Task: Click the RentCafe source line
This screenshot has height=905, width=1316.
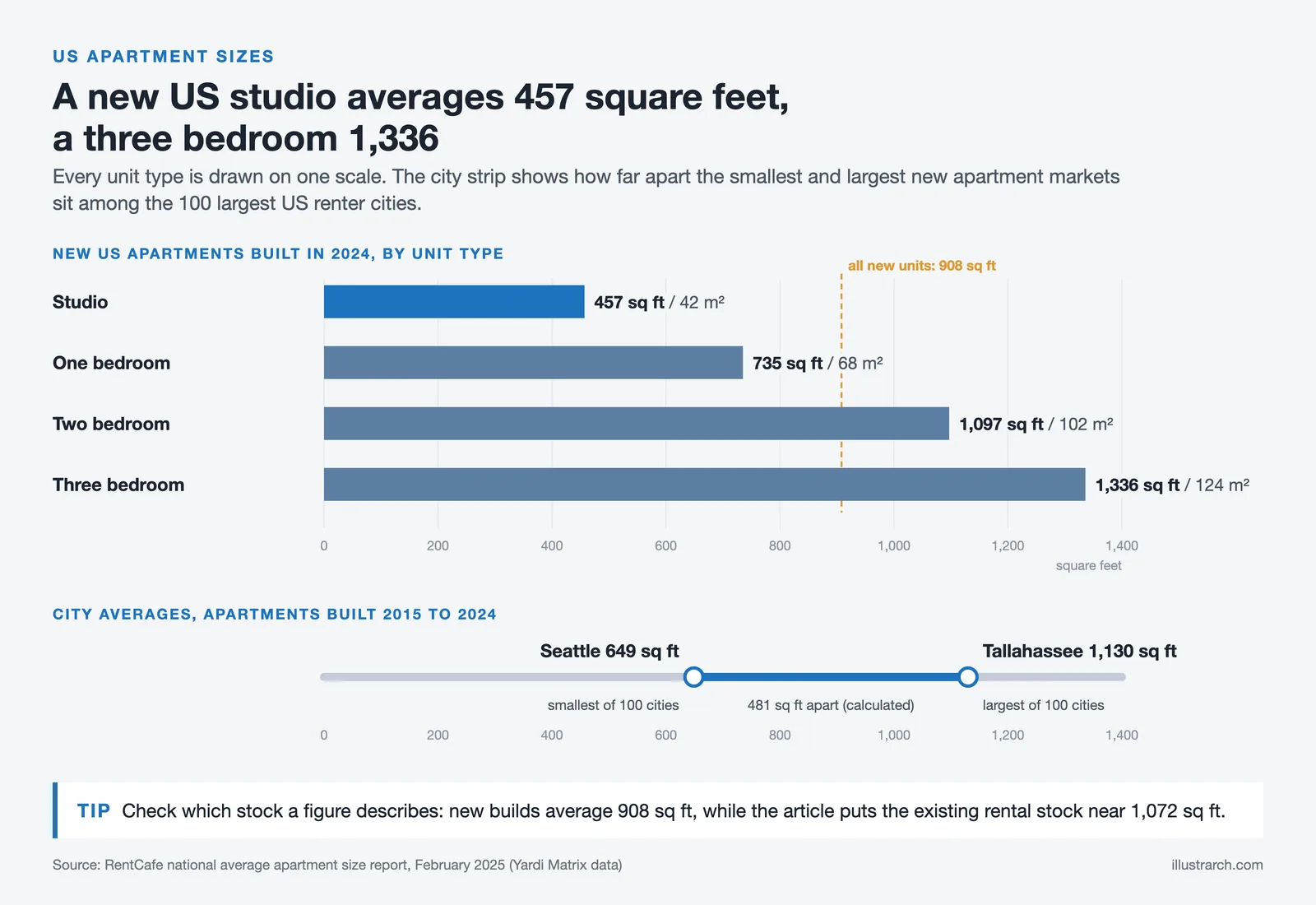Action: click(337, 865)
